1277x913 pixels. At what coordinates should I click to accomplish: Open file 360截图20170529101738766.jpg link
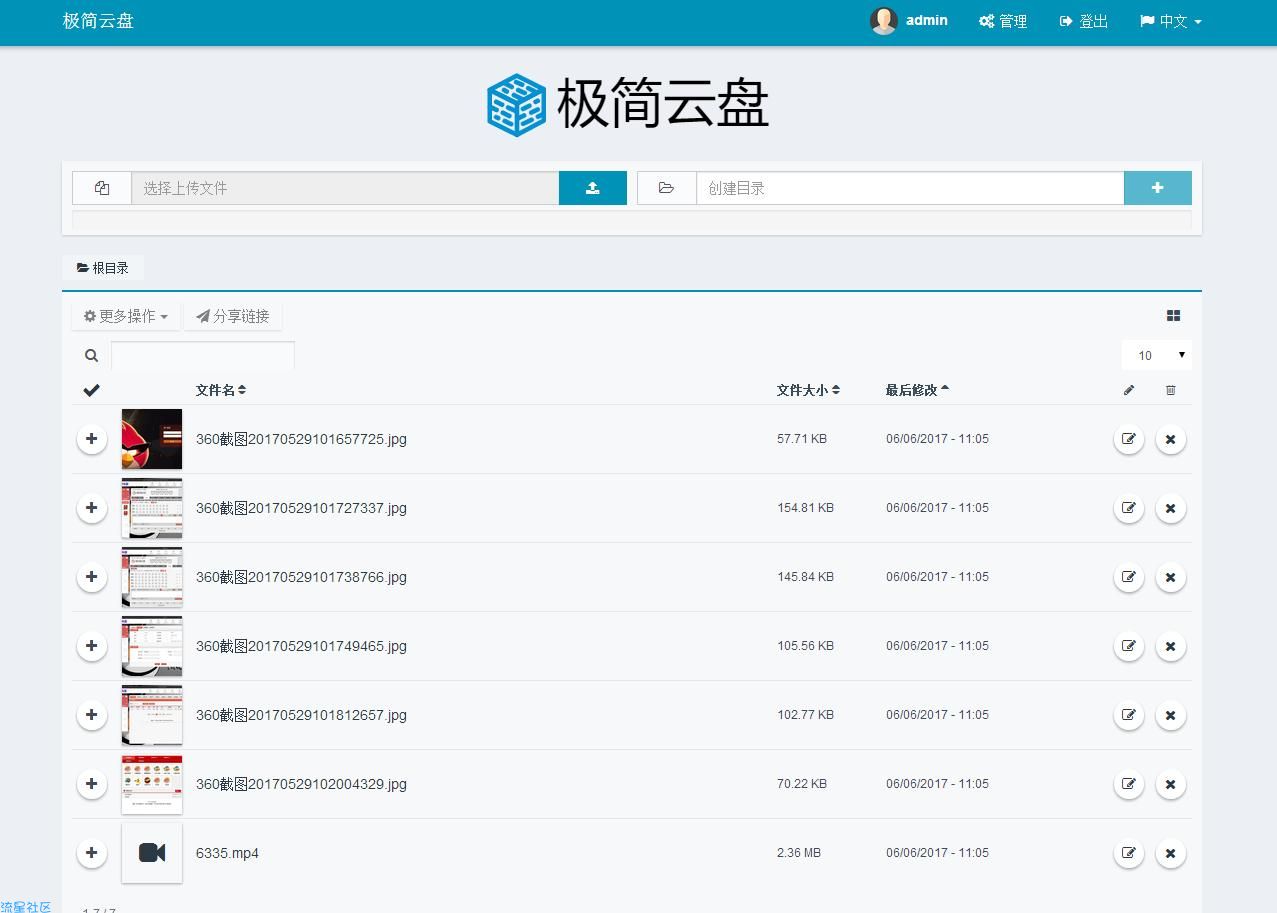[301, 577]
